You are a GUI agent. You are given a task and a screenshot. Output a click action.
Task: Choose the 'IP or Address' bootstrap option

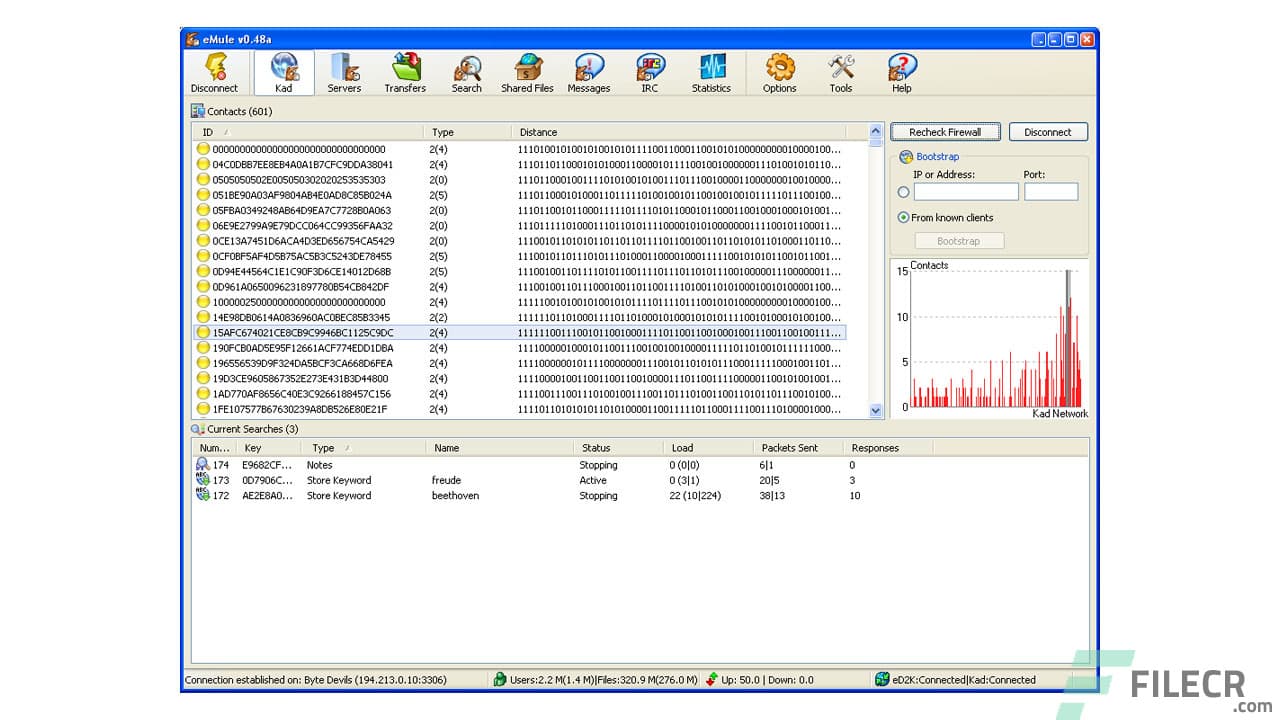click(x=903, y=192)
